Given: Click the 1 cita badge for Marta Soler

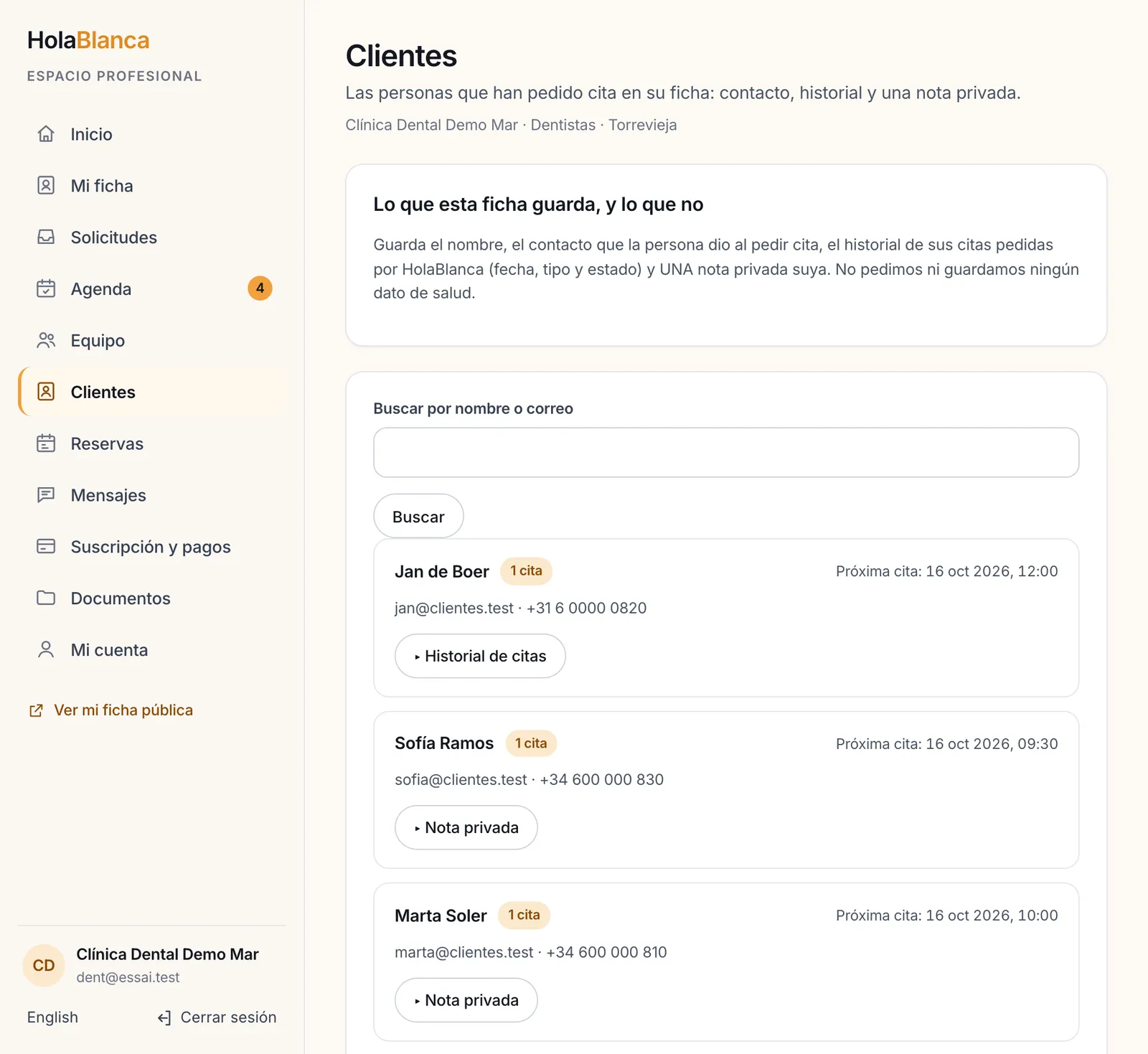Looking at the screenshot, I should (x=524, y=915).
